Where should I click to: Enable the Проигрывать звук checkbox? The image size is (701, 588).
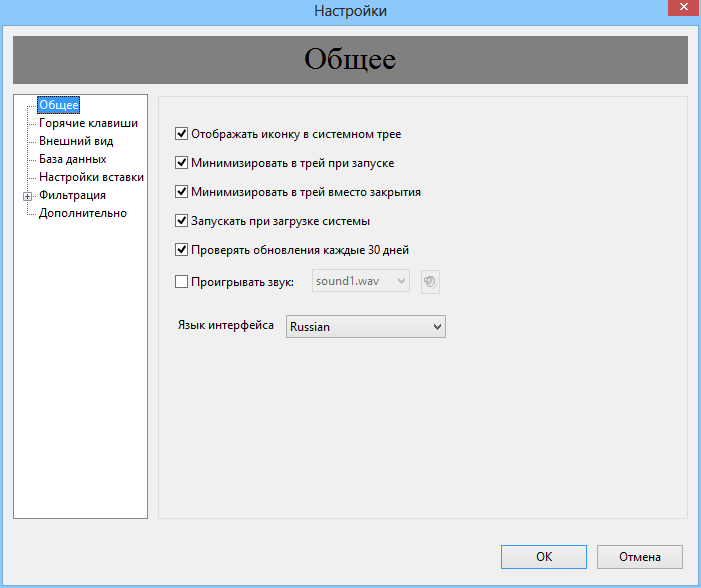tap(181, 282)
